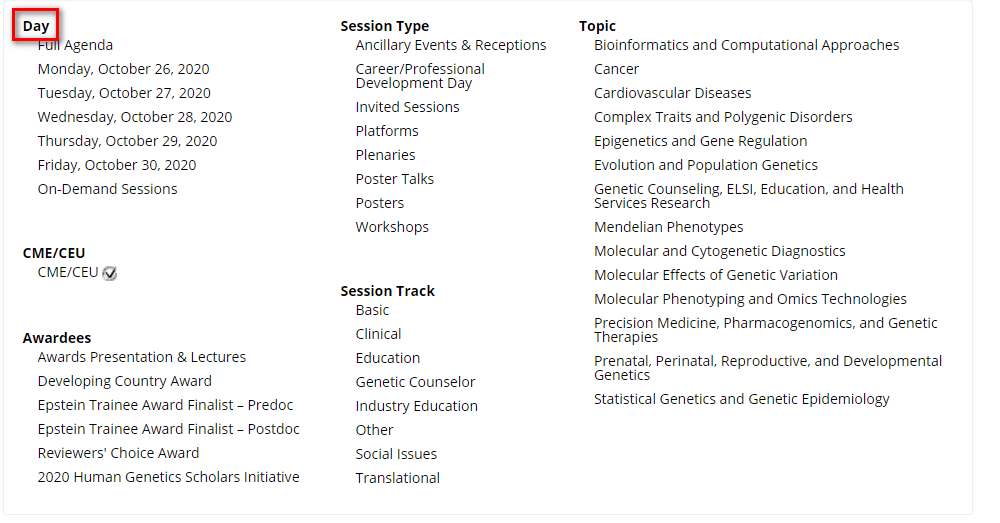Image resolution: width=1000 pixels, height=523 pixels.
Task: Select Monday, October 26, 2020
Action: (123, 69)
